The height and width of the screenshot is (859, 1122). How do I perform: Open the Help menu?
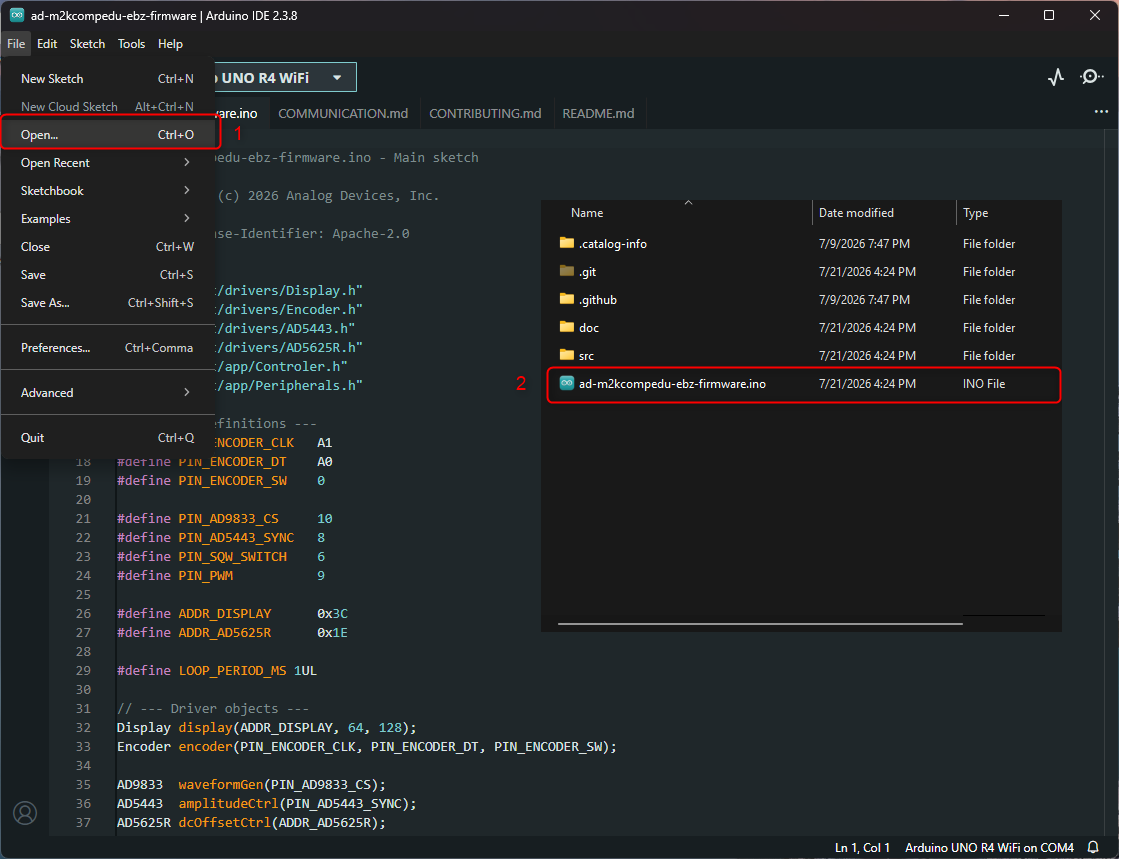[170, 44]
